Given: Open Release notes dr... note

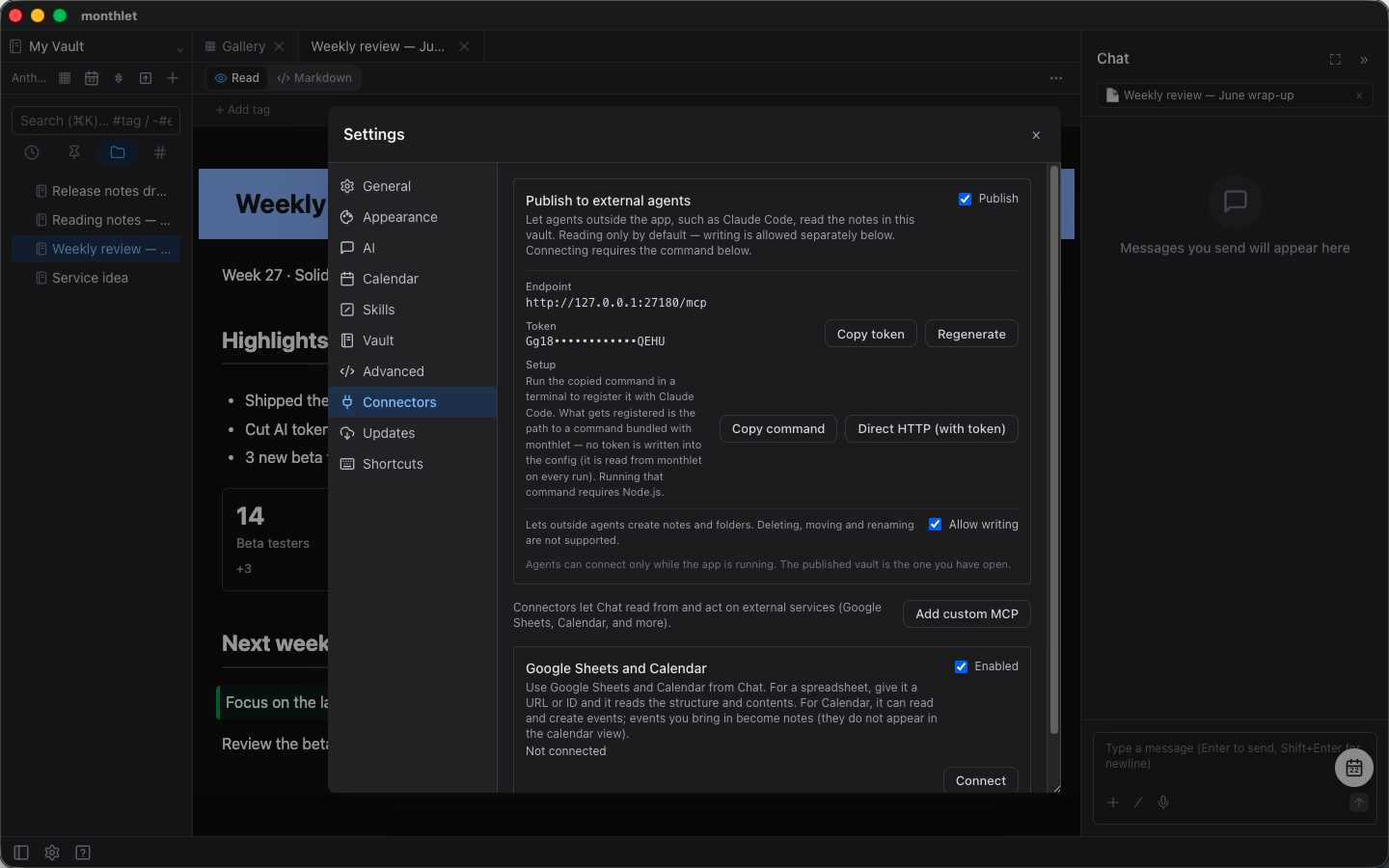Looking at the screenshot, I should click(96, 191).
